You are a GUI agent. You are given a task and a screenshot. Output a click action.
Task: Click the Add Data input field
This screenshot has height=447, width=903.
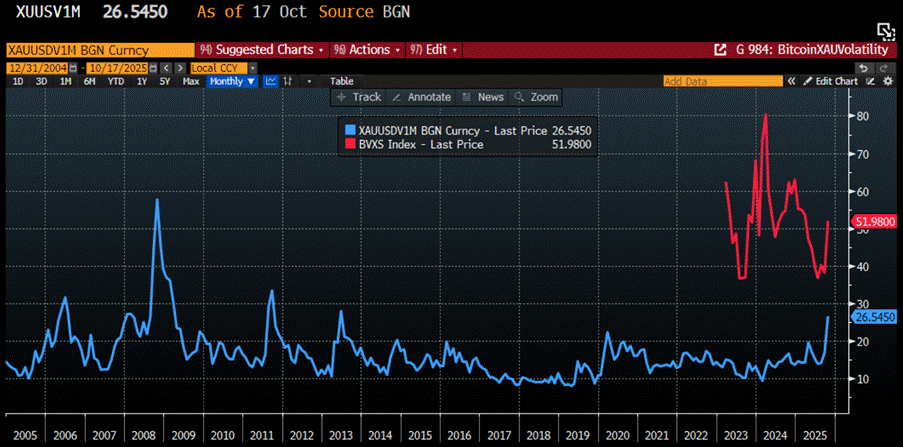[723, 81]
